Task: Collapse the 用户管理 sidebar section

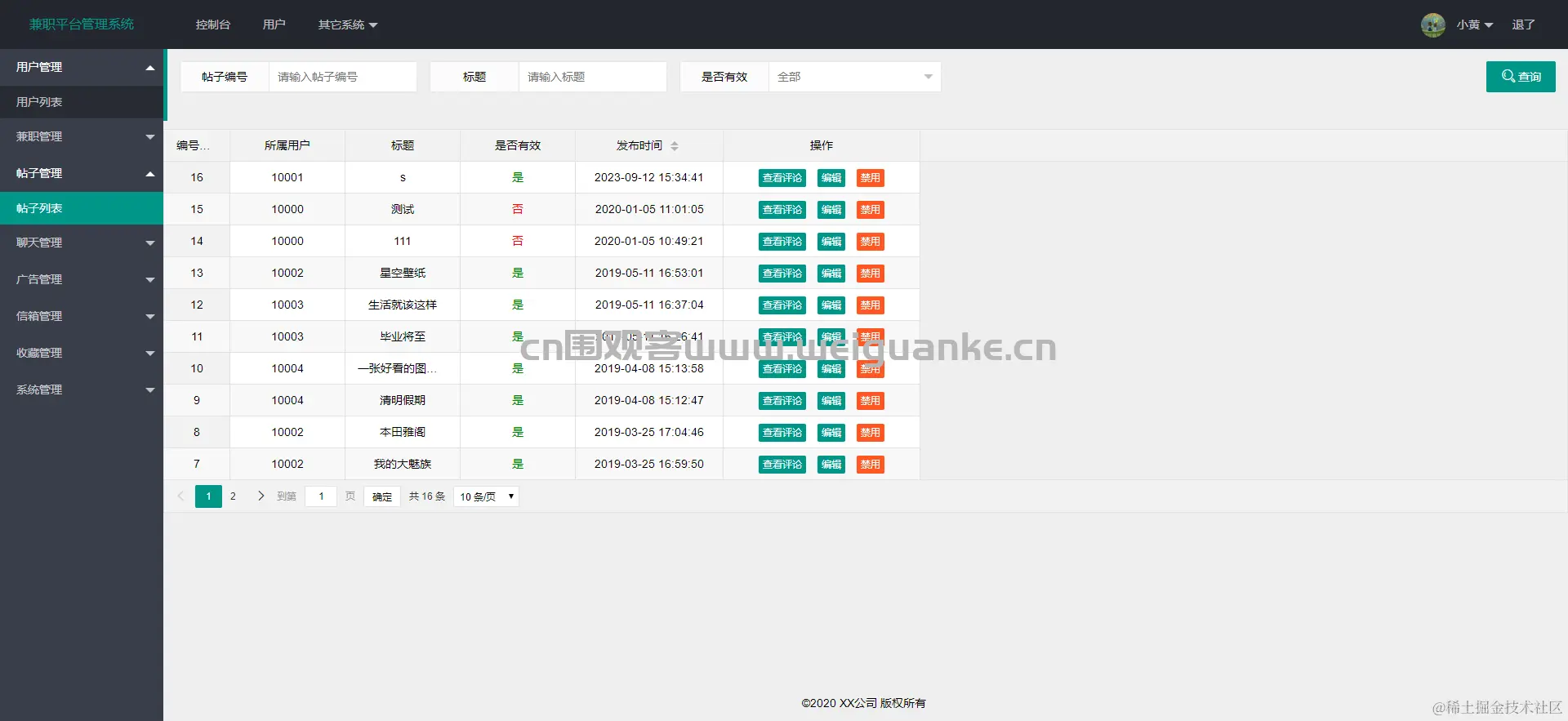Action: pos(82,67)
